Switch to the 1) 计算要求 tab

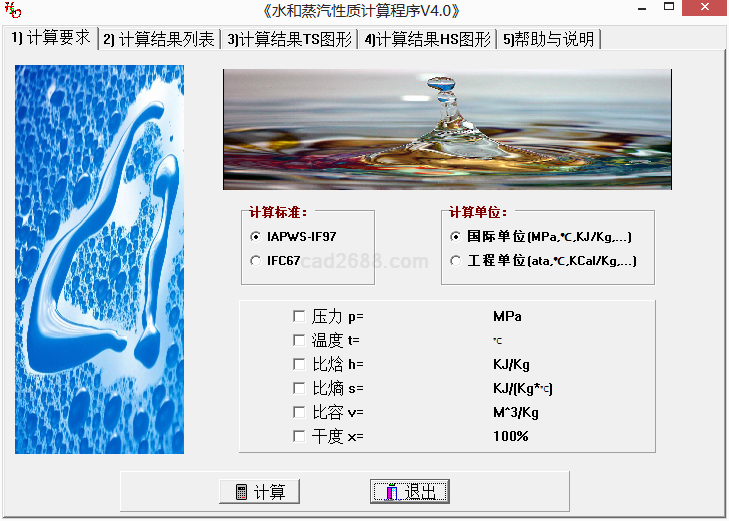pyautogui.click(x=50, y=38)
